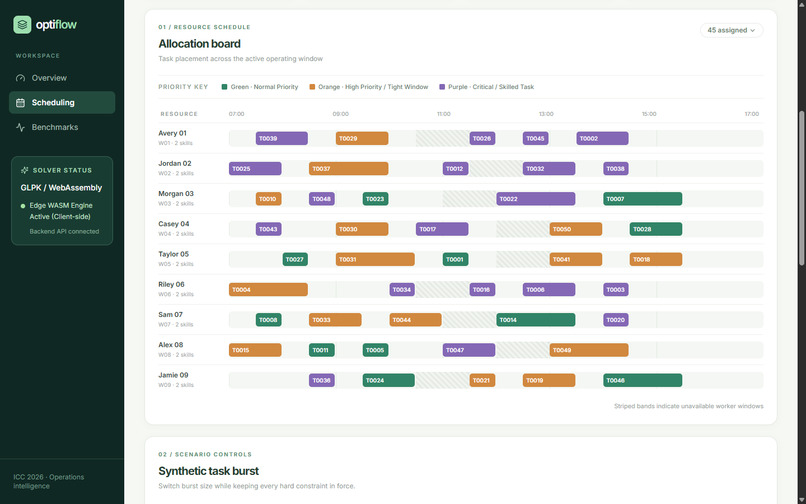Select task T0003 on the board
The height and width of the screenshot is (504, 806).
616,290
